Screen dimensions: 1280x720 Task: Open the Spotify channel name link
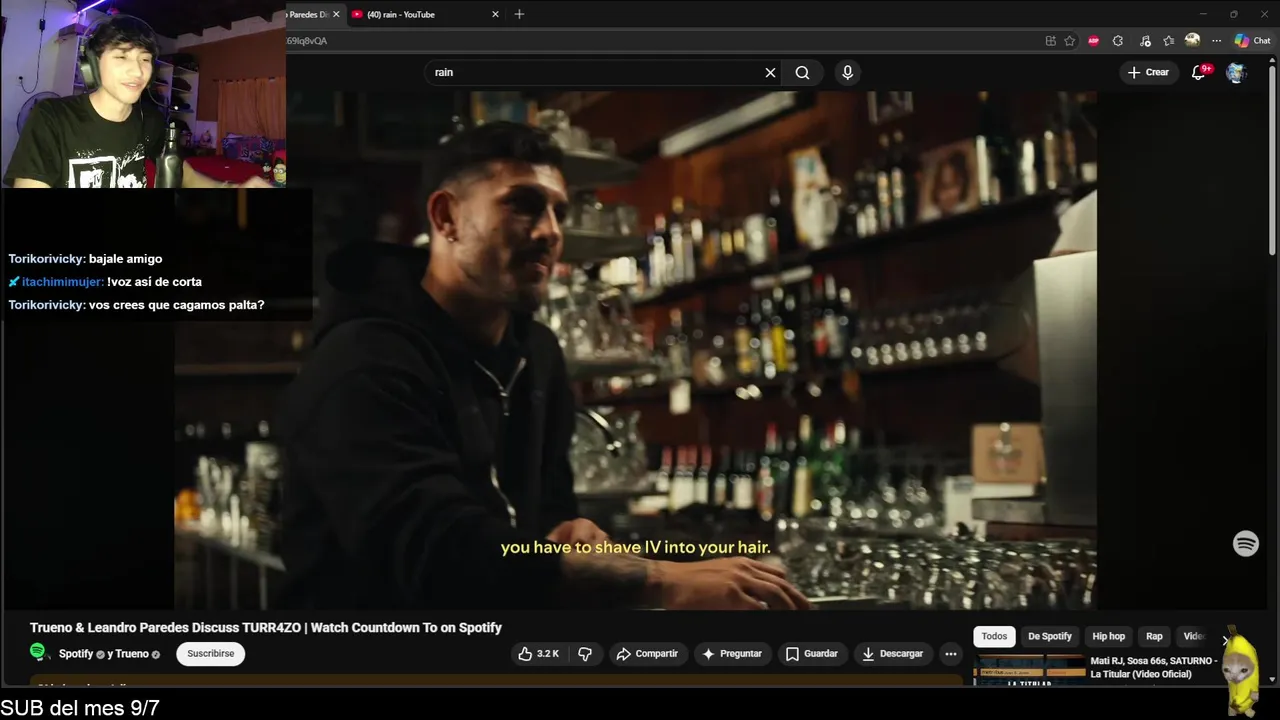pos(76,654)
